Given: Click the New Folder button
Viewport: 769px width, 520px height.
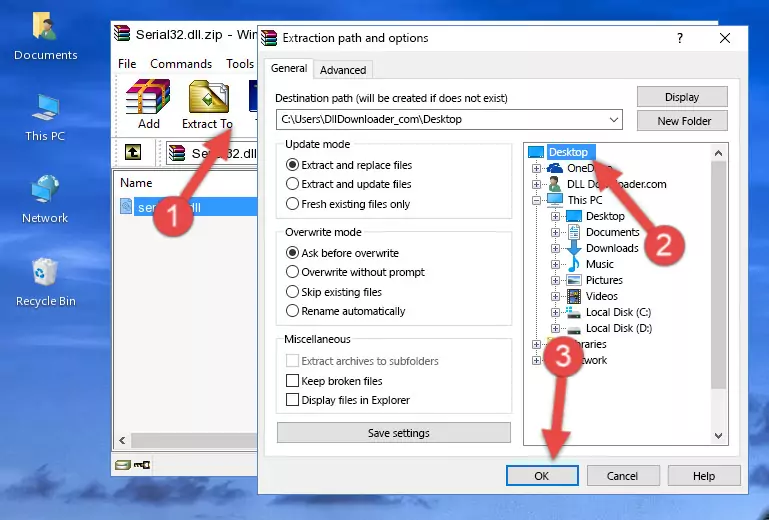Looking at the screenshot, I should point(682,121).
